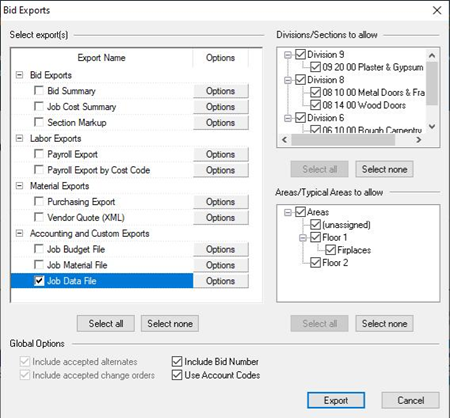Uncheck the Firplaces area item
The height and width of the screenshot is (418, 450).
coord(331,250)
